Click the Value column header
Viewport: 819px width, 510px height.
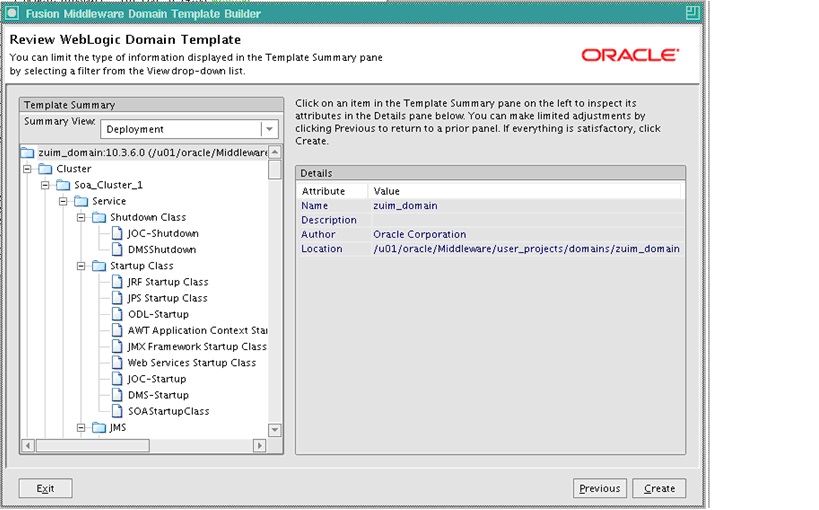pyautogui.click(x=525, y=191)
